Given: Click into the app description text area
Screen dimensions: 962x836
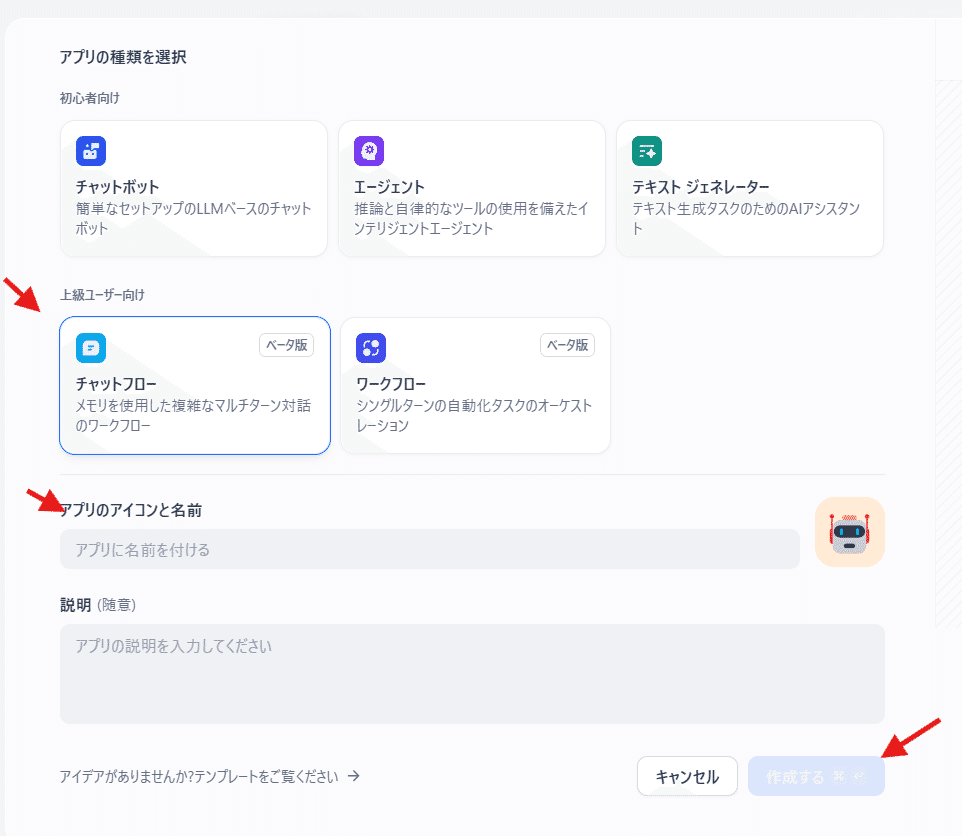Looking at the screenshot, I should (x=471, y=673).
